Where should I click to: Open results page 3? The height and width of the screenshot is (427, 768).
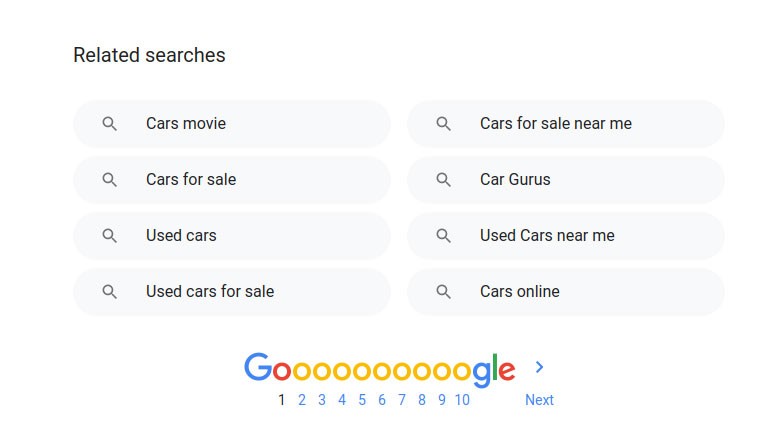(322, 400)
